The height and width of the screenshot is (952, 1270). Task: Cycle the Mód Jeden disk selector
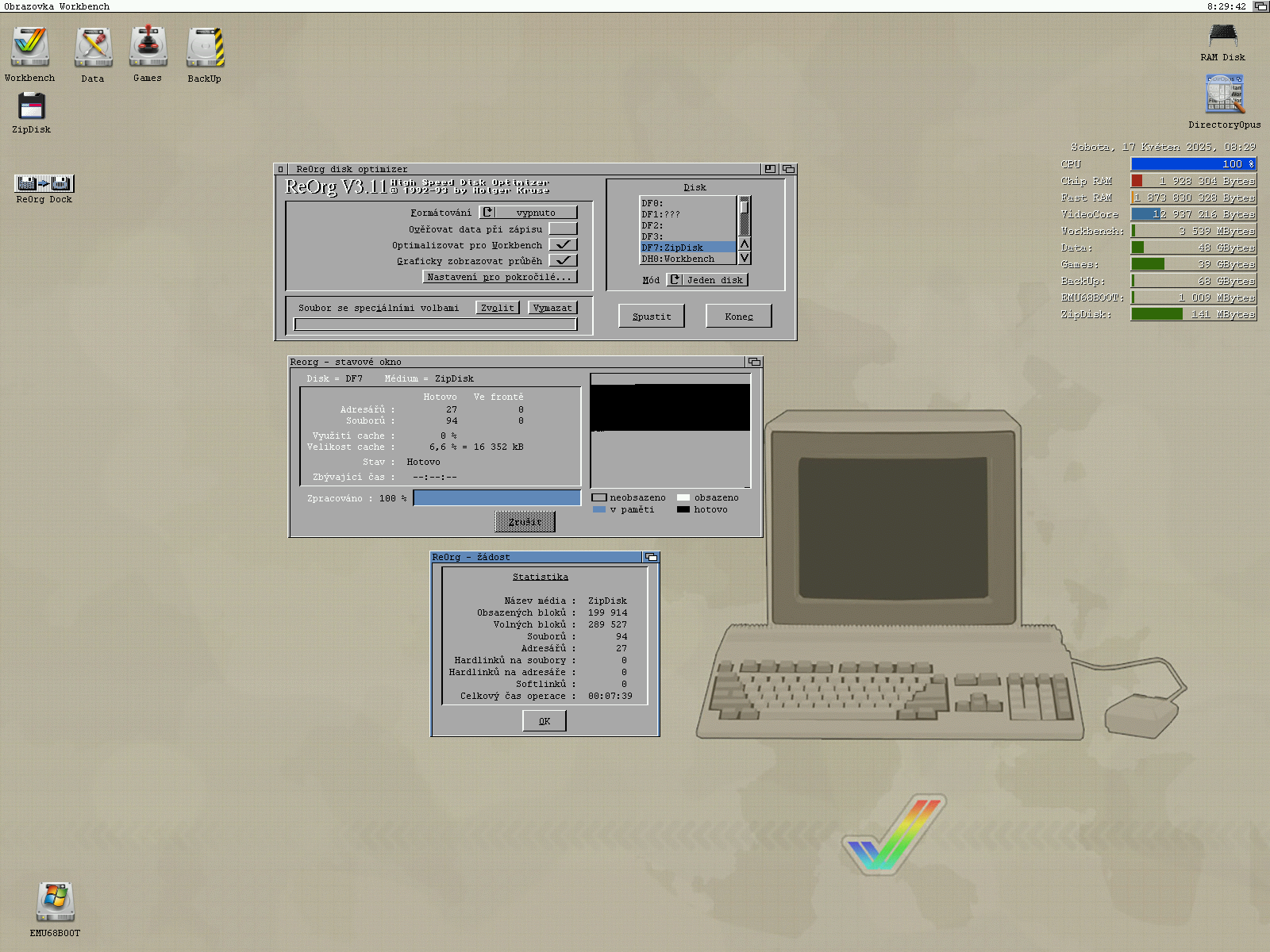pyautogui.click(x=707, y=280)
